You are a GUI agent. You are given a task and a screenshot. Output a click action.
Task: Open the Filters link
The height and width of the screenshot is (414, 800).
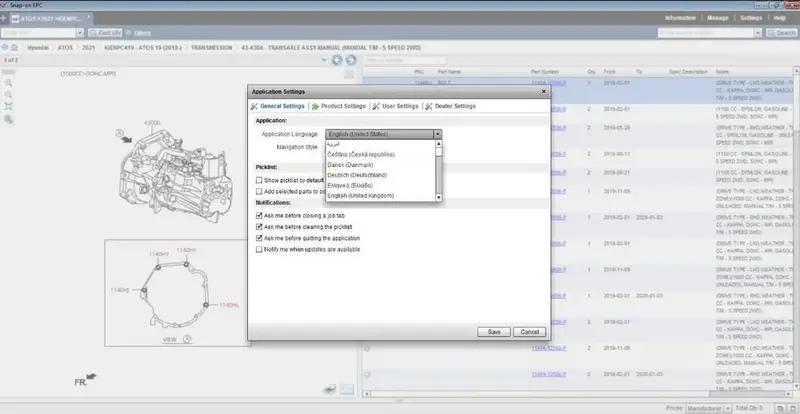pyautogui.click(x=142, y=33)
